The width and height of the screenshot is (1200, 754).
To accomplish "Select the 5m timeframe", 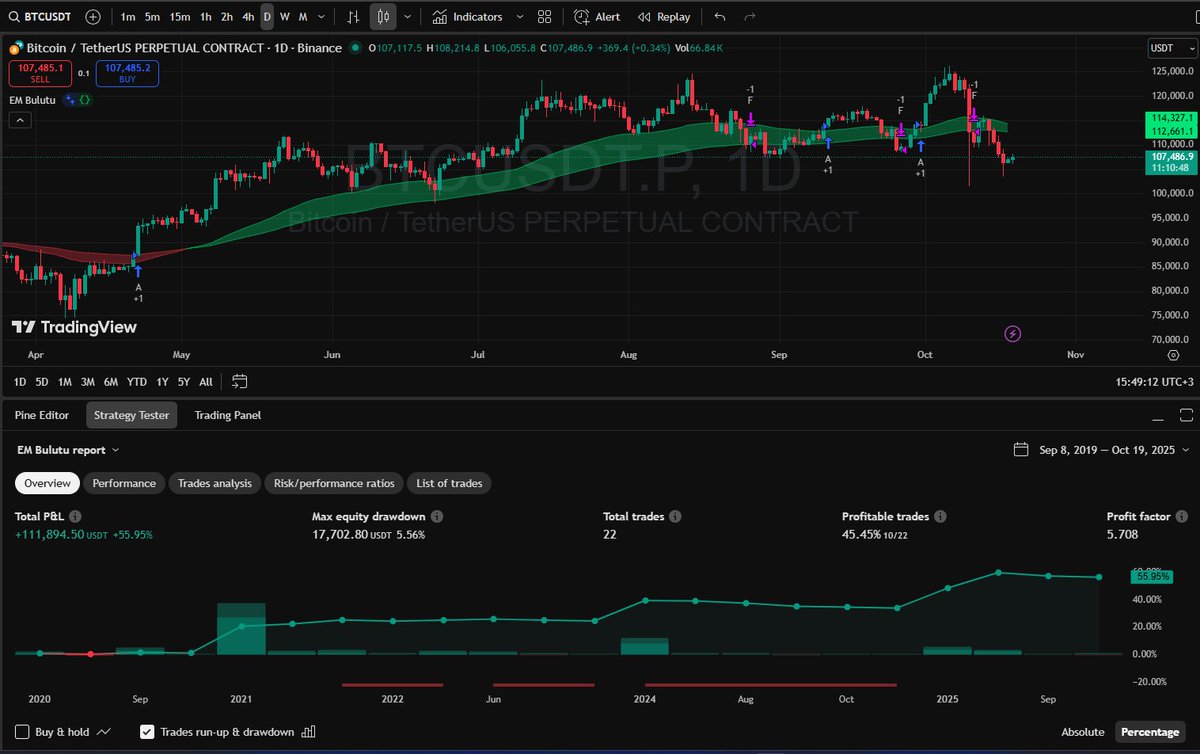I will 152,17.
